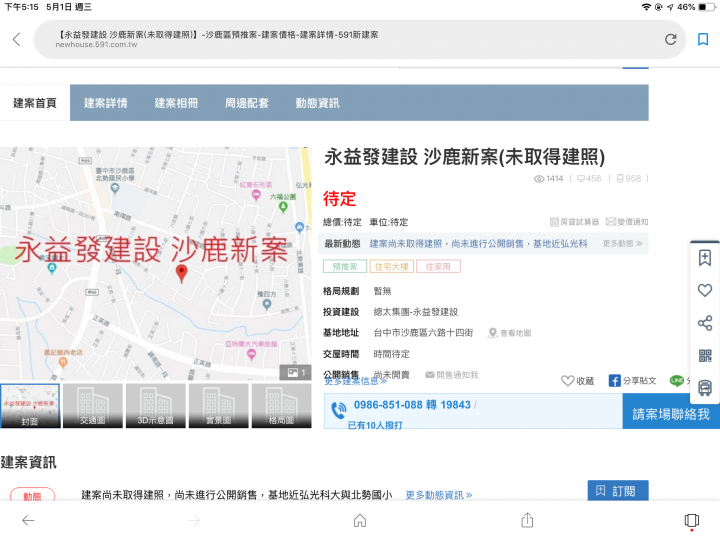This screenshot has width=720, height=540.
Task: Check battery status icon
Action: pos(706,7)
